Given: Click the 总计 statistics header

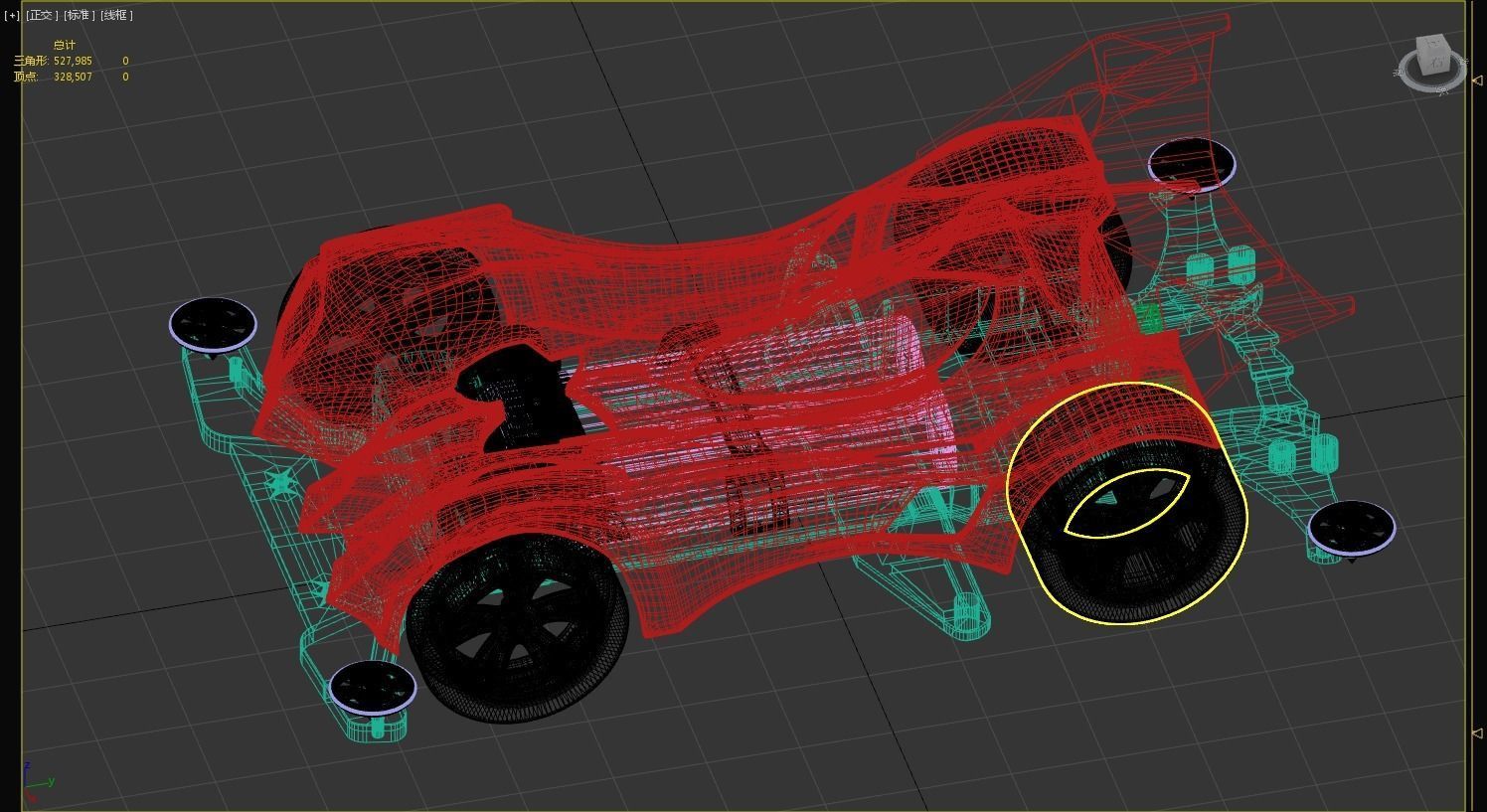Looking at the screenshot, I should pos(64,45).
